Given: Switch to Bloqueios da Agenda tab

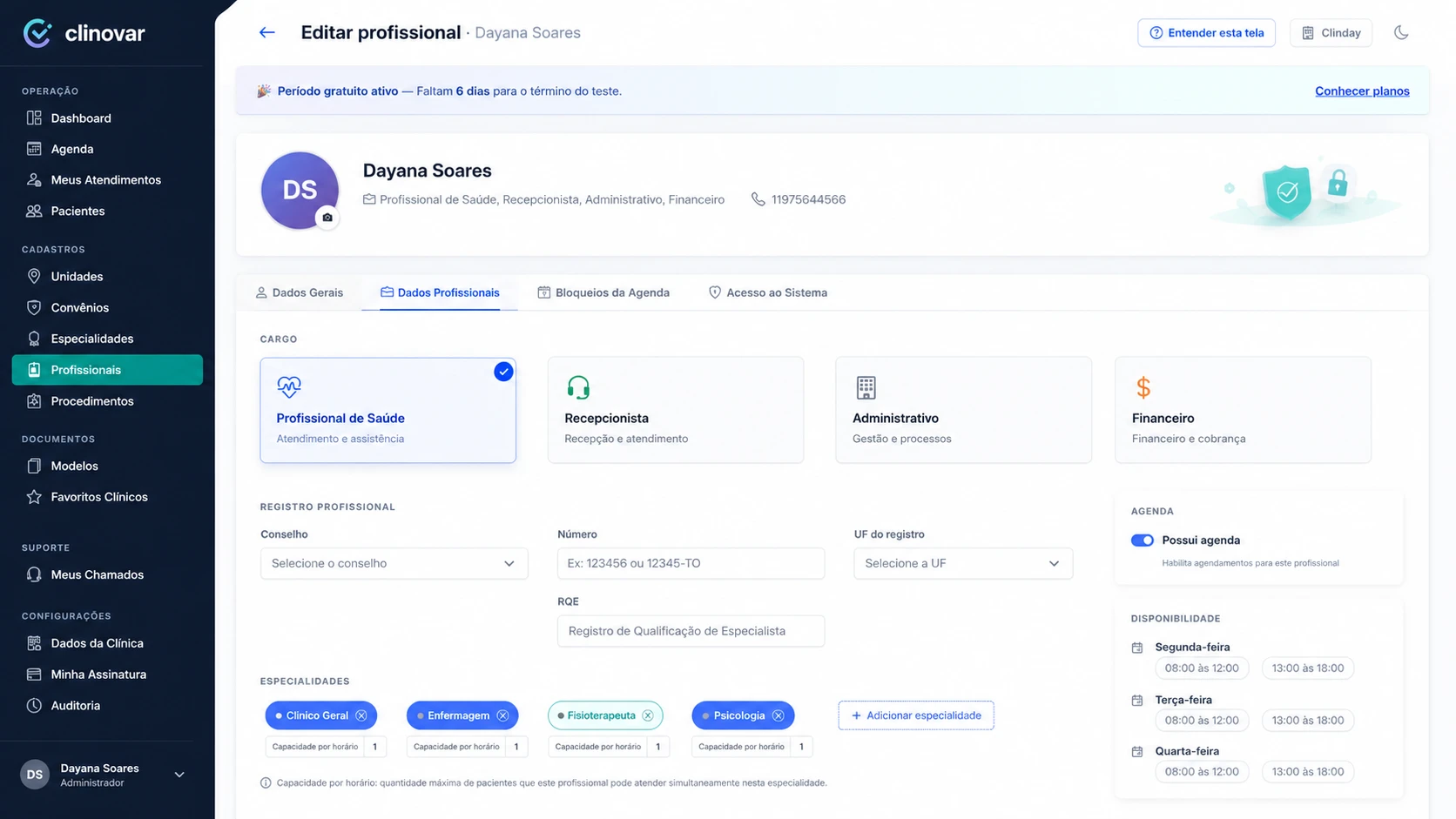Looking at the screenshot, I should click(x=603, y=292).
